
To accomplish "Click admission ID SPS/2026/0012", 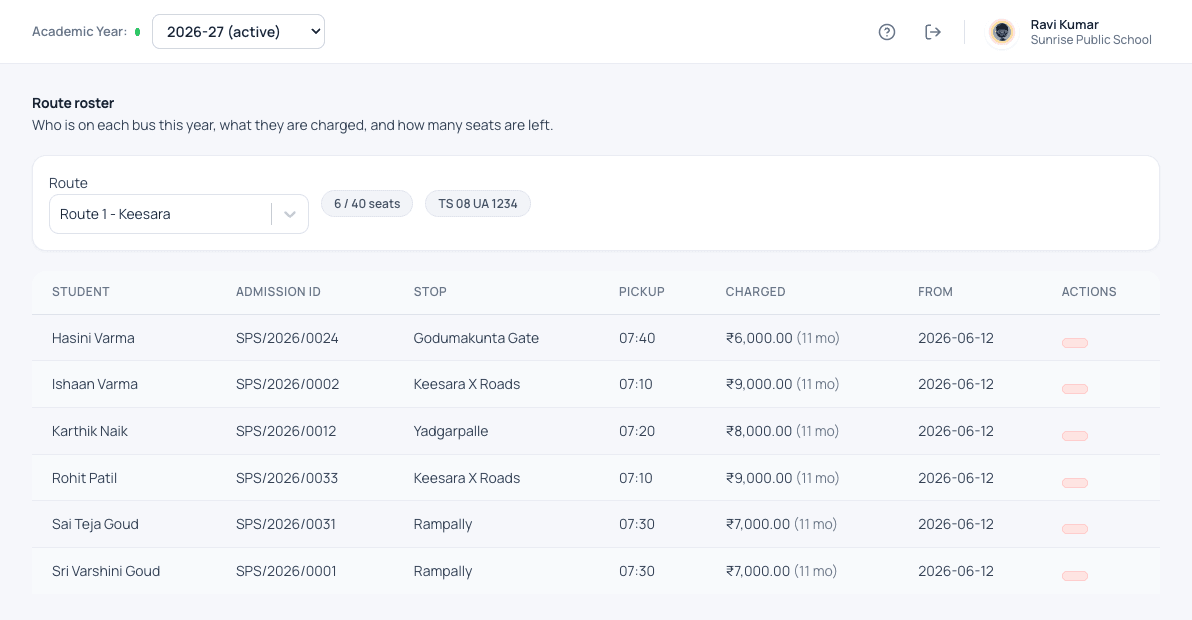I will click(x=286, y=432).
